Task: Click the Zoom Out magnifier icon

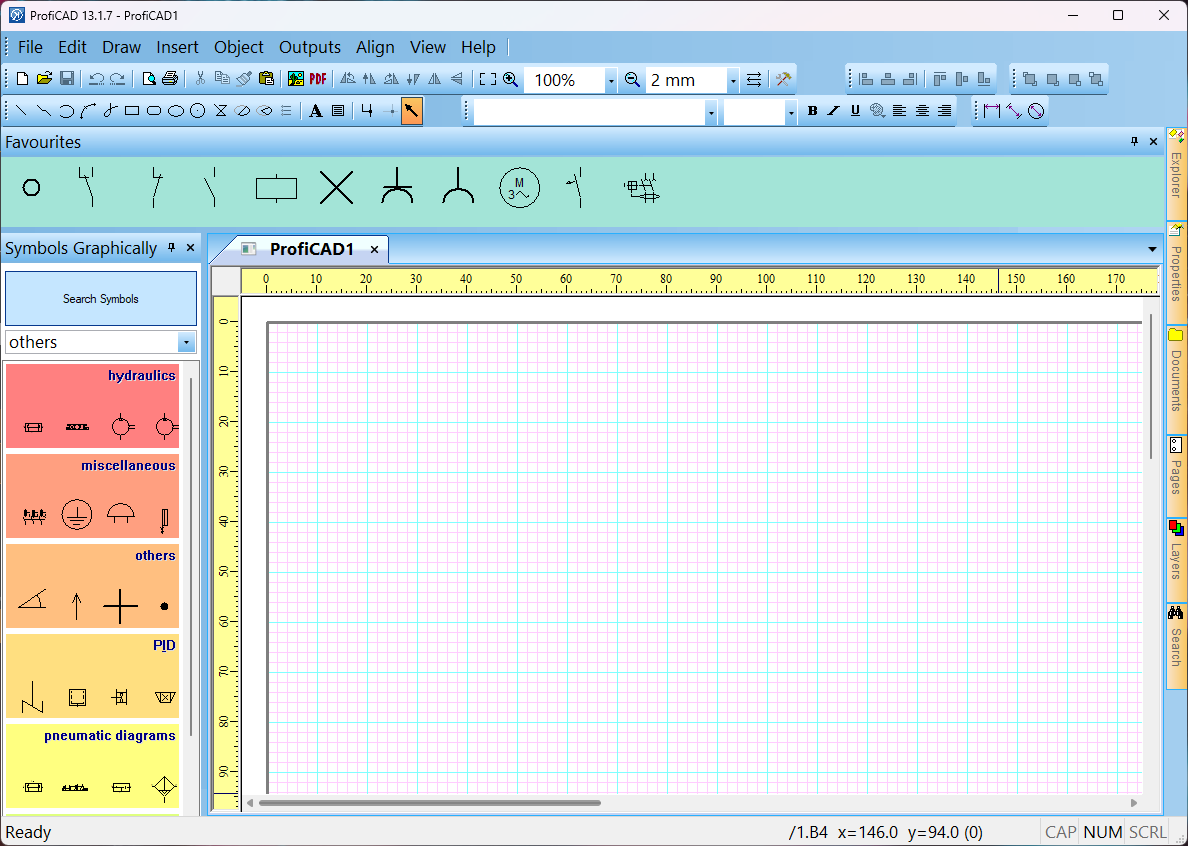Action: 632,79
